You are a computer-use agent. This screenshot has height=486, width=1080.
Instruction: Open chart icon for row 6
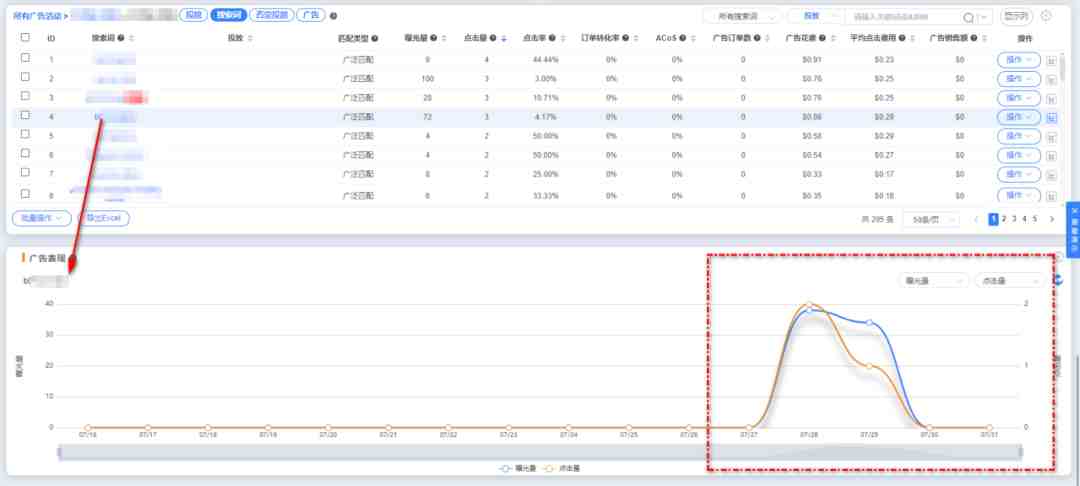point(1051,156)
